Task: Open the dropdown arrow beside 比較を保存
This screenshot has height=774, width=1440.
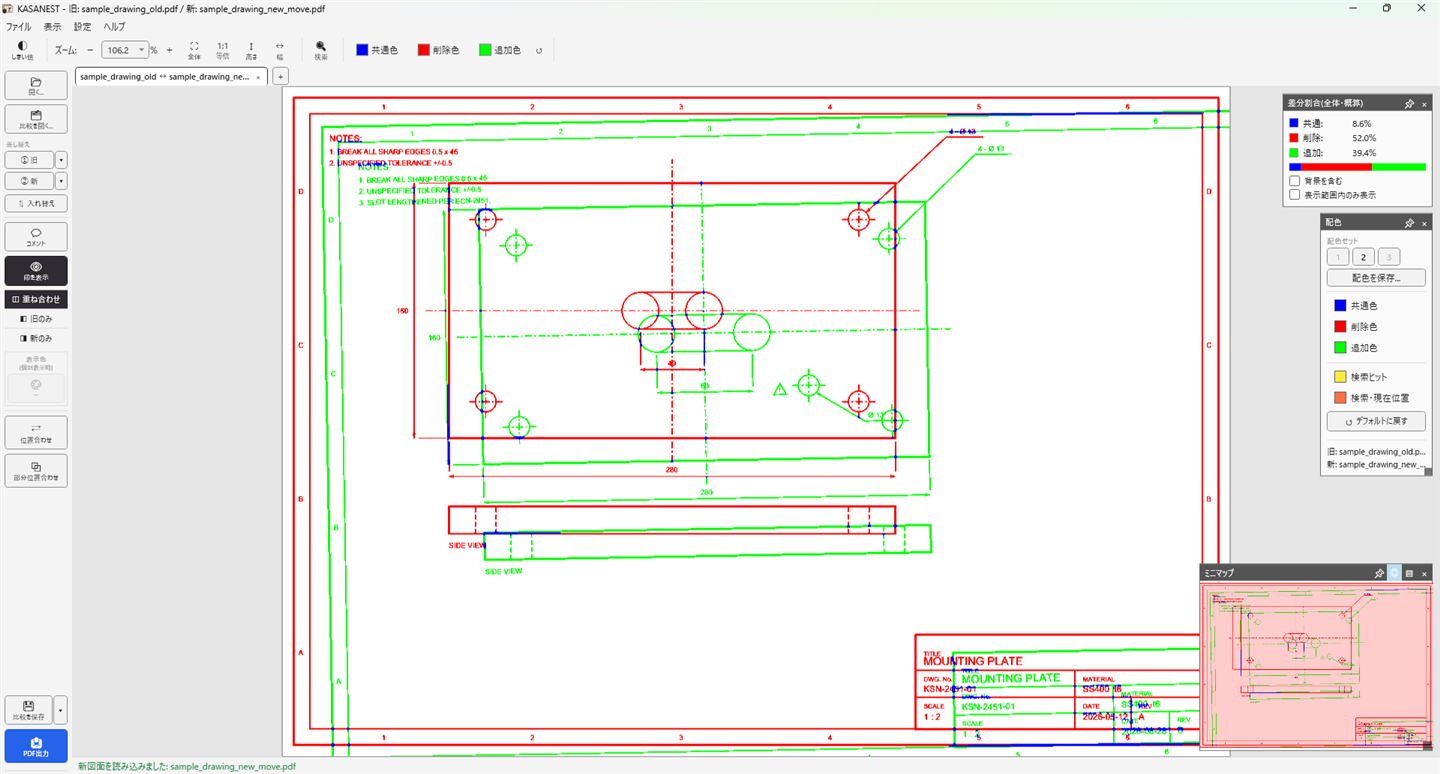Action: pos(61,710)
